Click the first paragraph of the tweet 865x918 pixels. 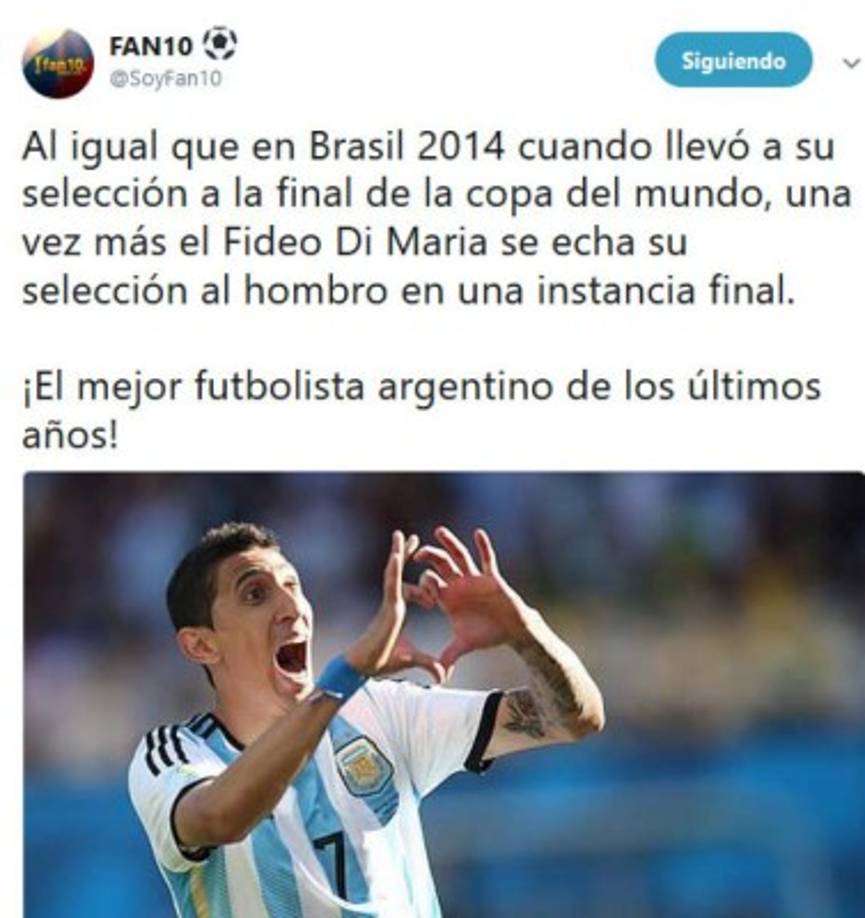436,218
